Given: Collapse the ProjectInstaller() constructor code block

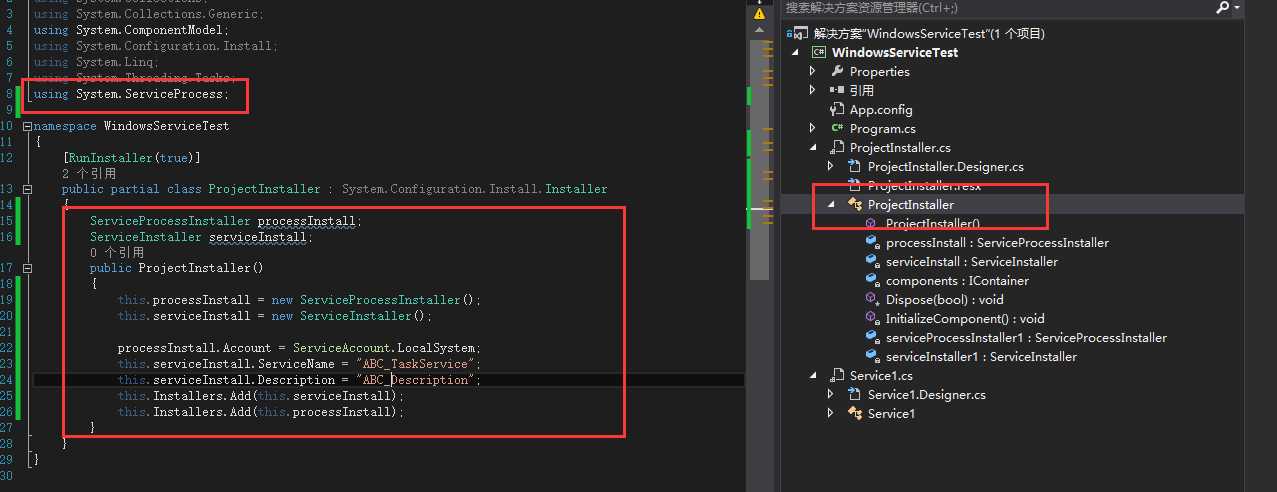Looking at the screenshot, I should (26, 268).
